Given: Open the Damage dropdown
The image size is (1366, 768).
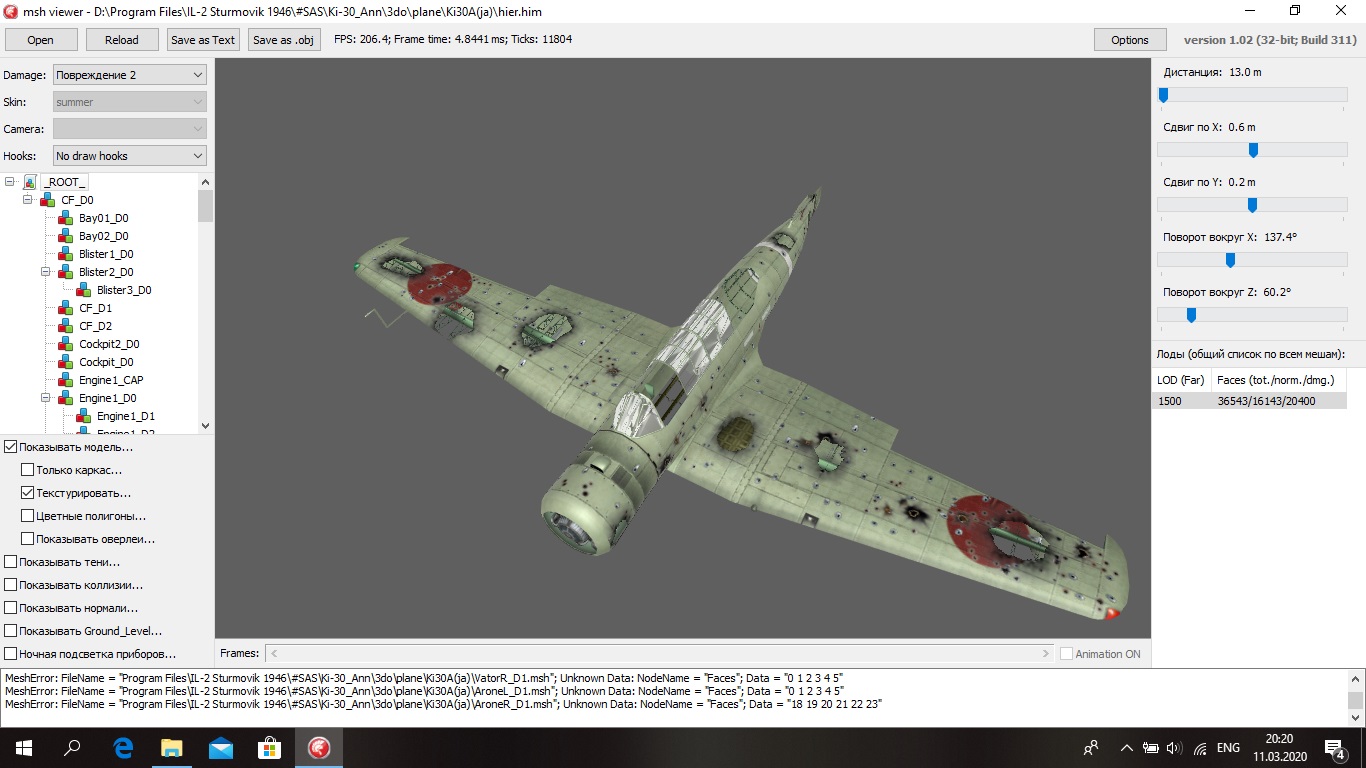Looking at the screenshot, I should 129,75.
